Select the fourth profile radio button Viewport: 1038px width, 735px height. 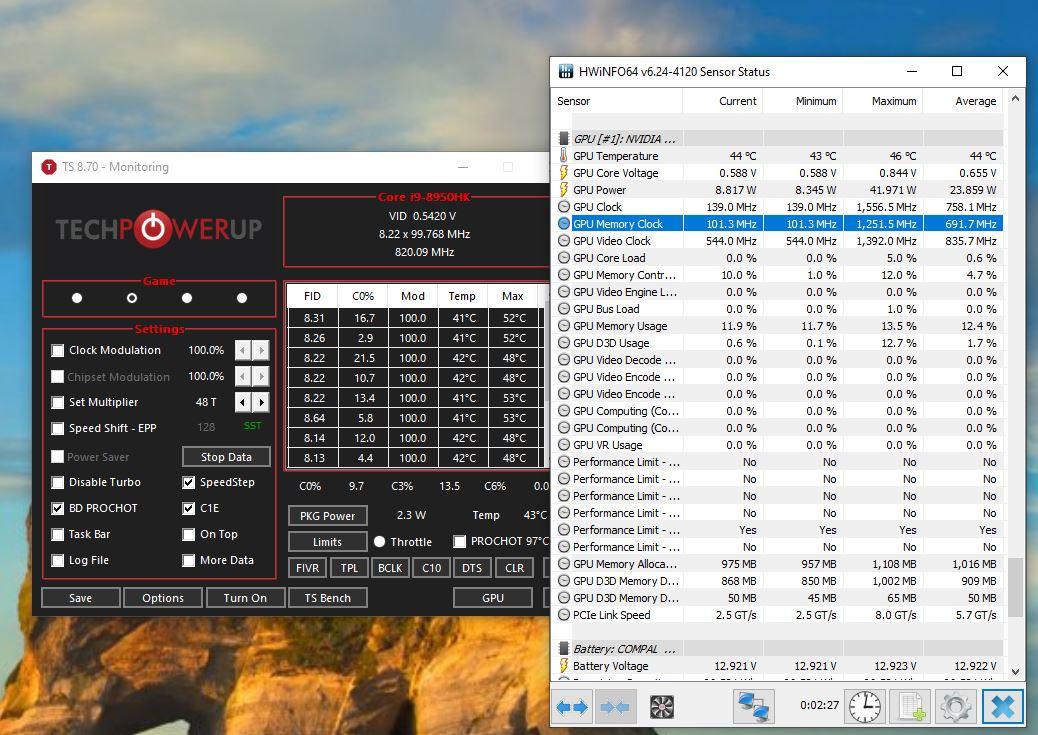(242, 298)
